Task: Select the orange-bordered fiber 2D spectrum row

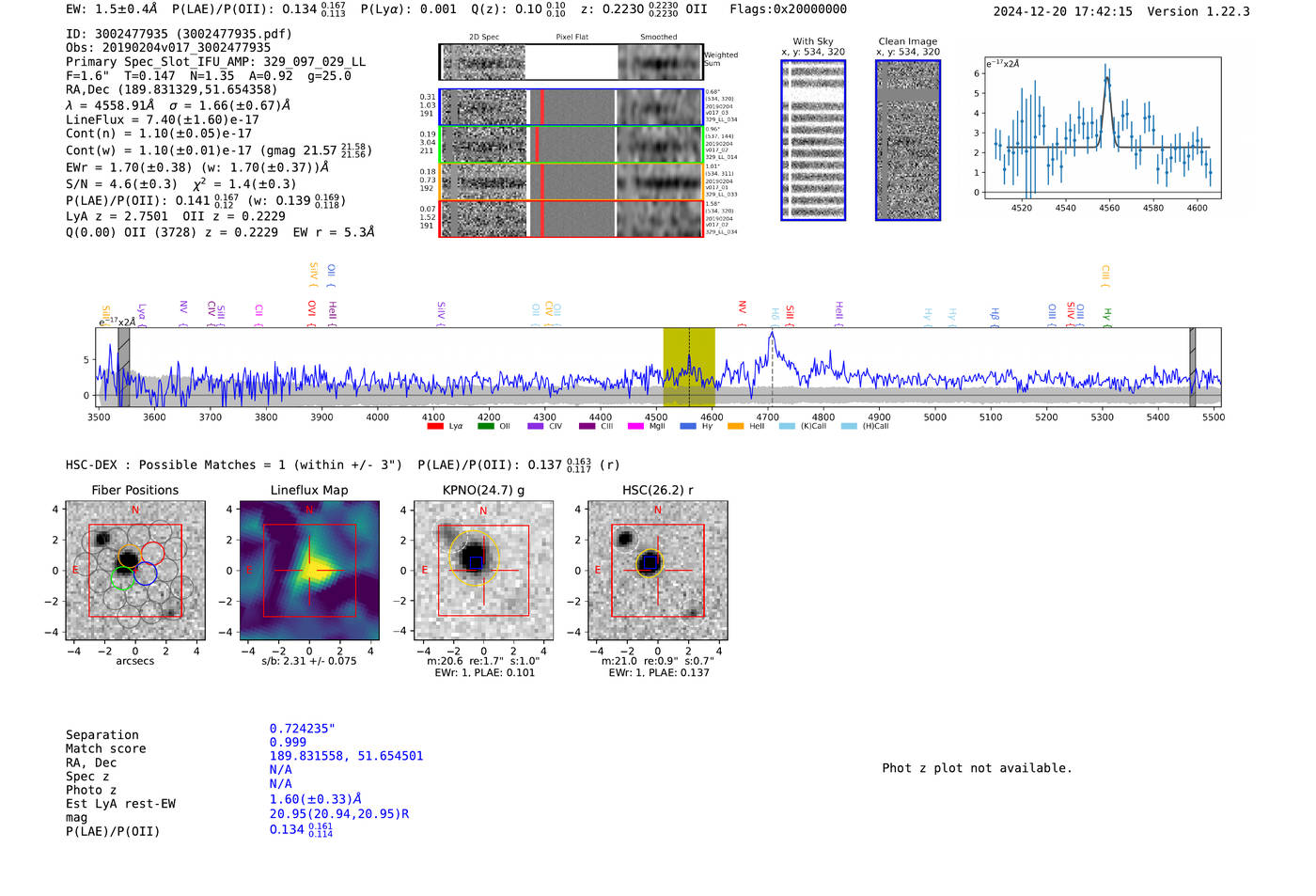Action: [x=571, y=181]
